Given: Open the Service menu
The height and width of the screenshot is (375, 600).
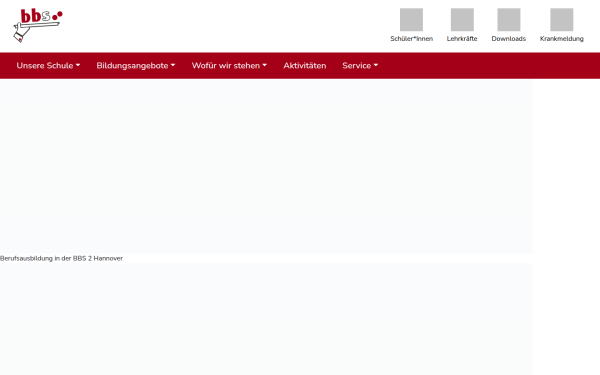Looking at the screenshot, I should click(x=360, y=65).
